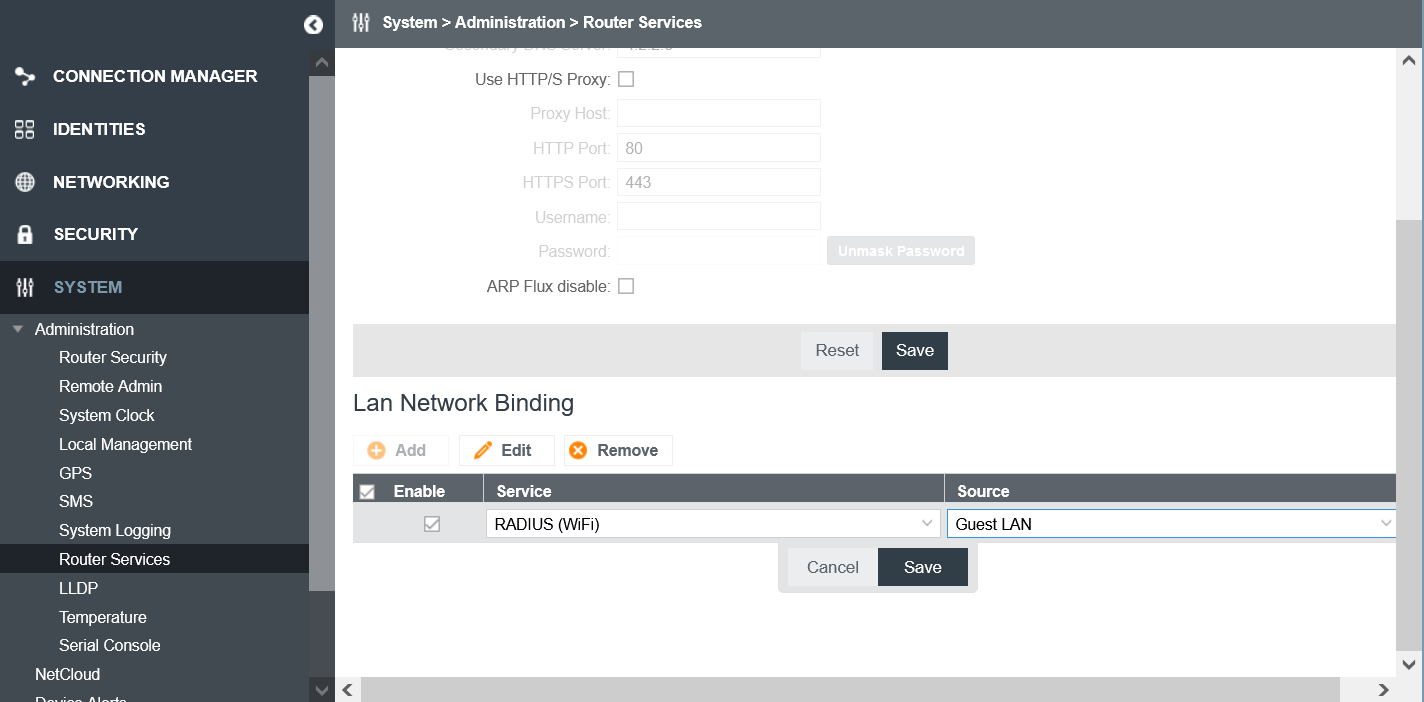1424x702 pixels.
Task: Click the sidebar scrollbar thumb
Action: (322, 333)
